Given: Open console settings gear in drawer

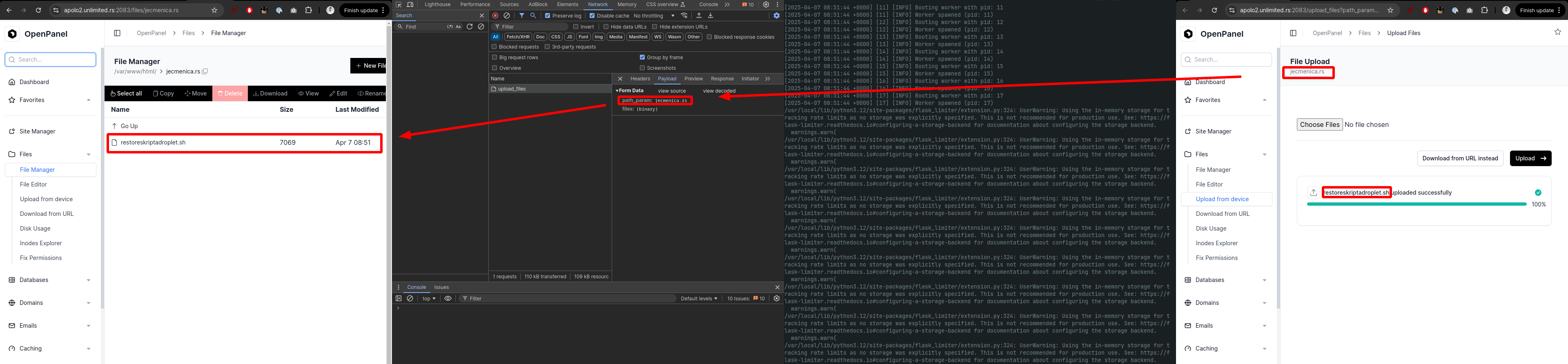Looking at the screenshot, I should click(776, 298).
